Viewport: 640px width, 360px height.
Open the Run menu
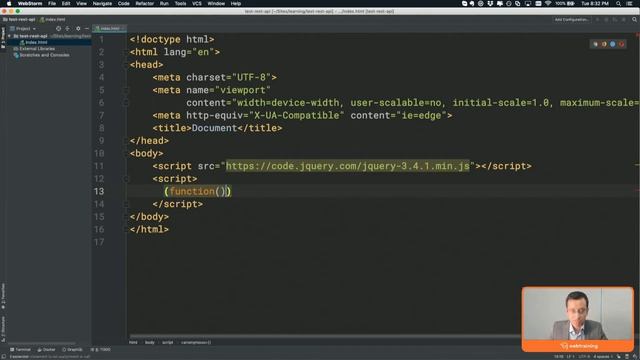[164, 3]
